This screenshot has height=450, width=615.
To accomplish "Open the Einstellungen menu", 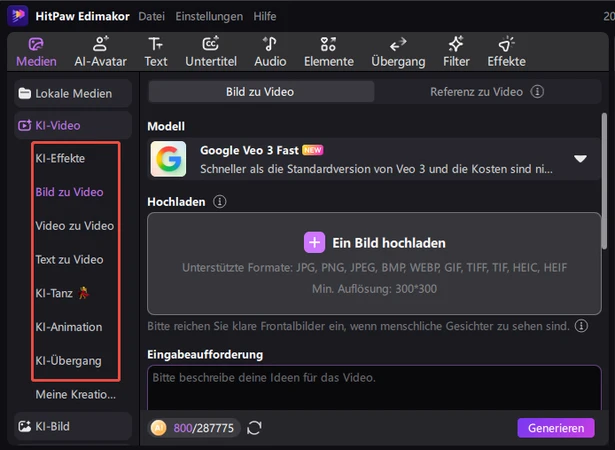I will [x=209, y=16].
